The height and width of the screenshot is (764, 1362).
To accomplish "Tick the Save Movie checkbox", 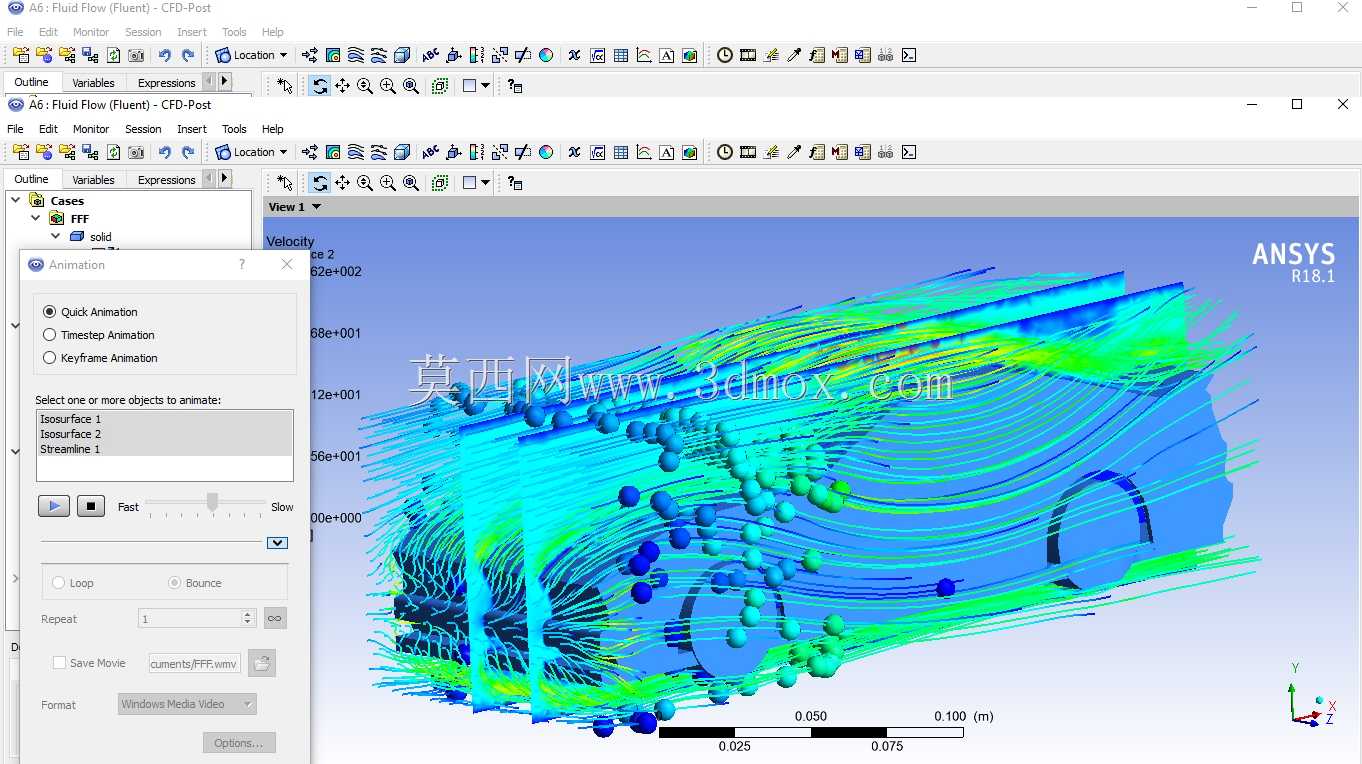I will coord(59,663).
